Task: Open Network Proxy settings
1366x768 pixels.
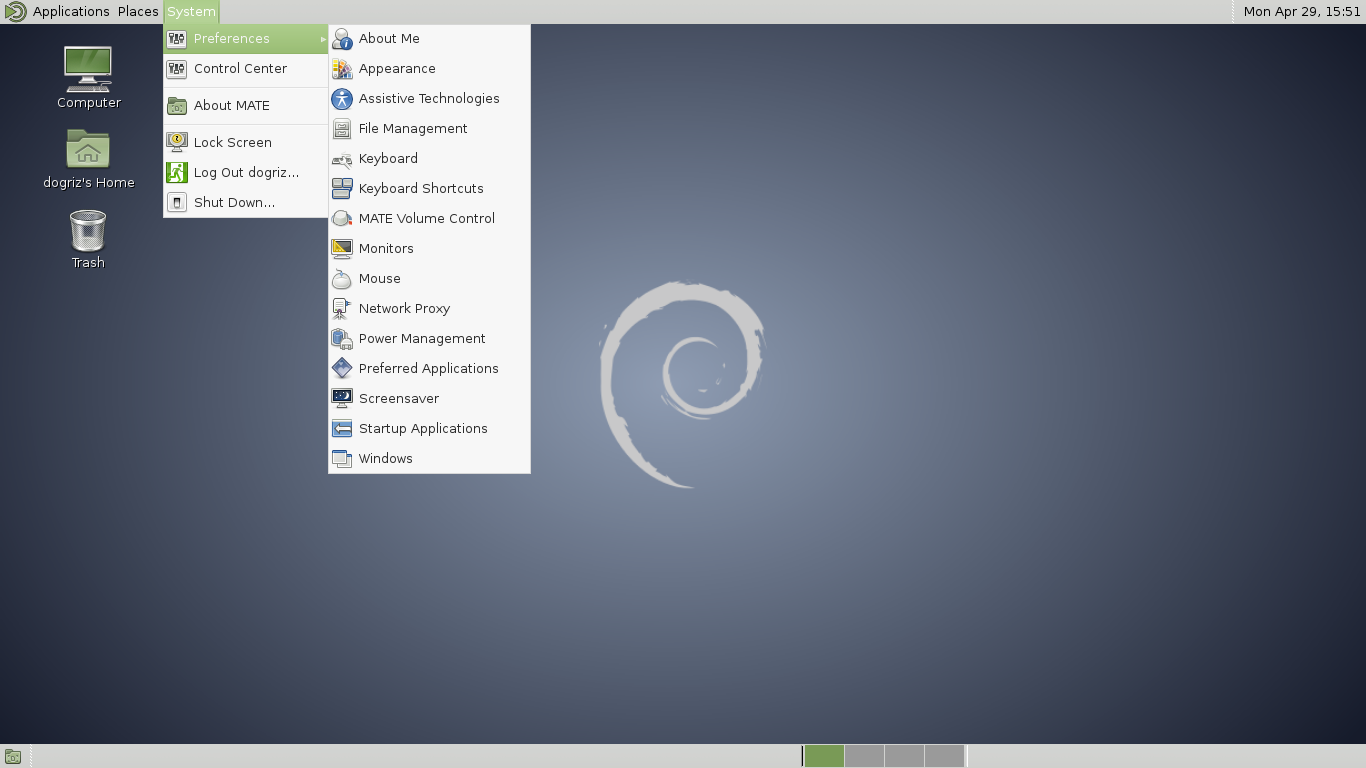Action: click(429, 309)
